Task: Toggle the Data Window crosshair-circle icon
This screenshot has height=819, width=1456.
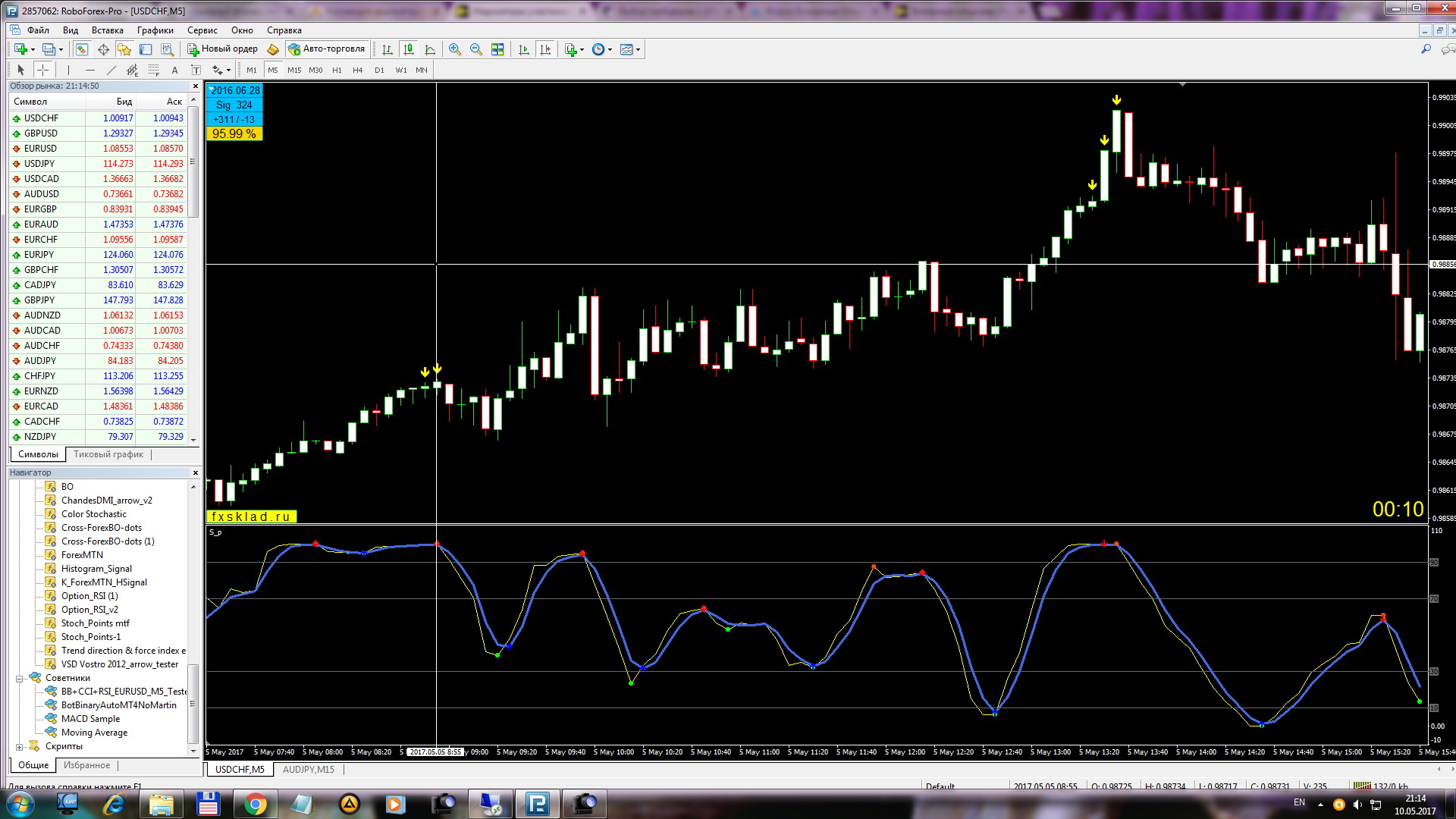Action: (x=103, y=49)
